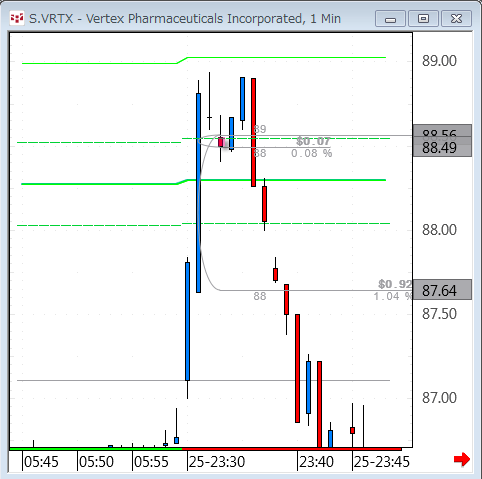This screenshot has width=482, height=479.
Task: Select the small pink candlestick near 88.5
Action: click(x=221, y=142)
